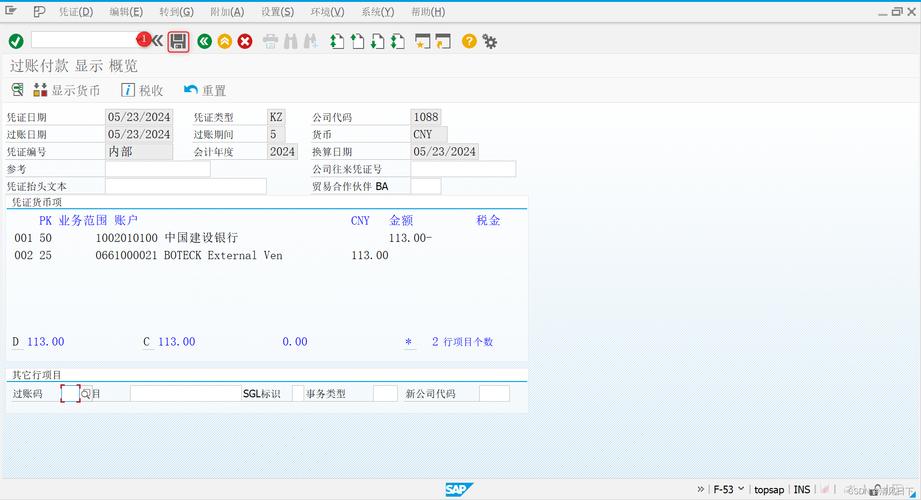This screenshot has width=921, height=500.
Task: Click the account input field before SGL标识
Action: click(186, 393)
